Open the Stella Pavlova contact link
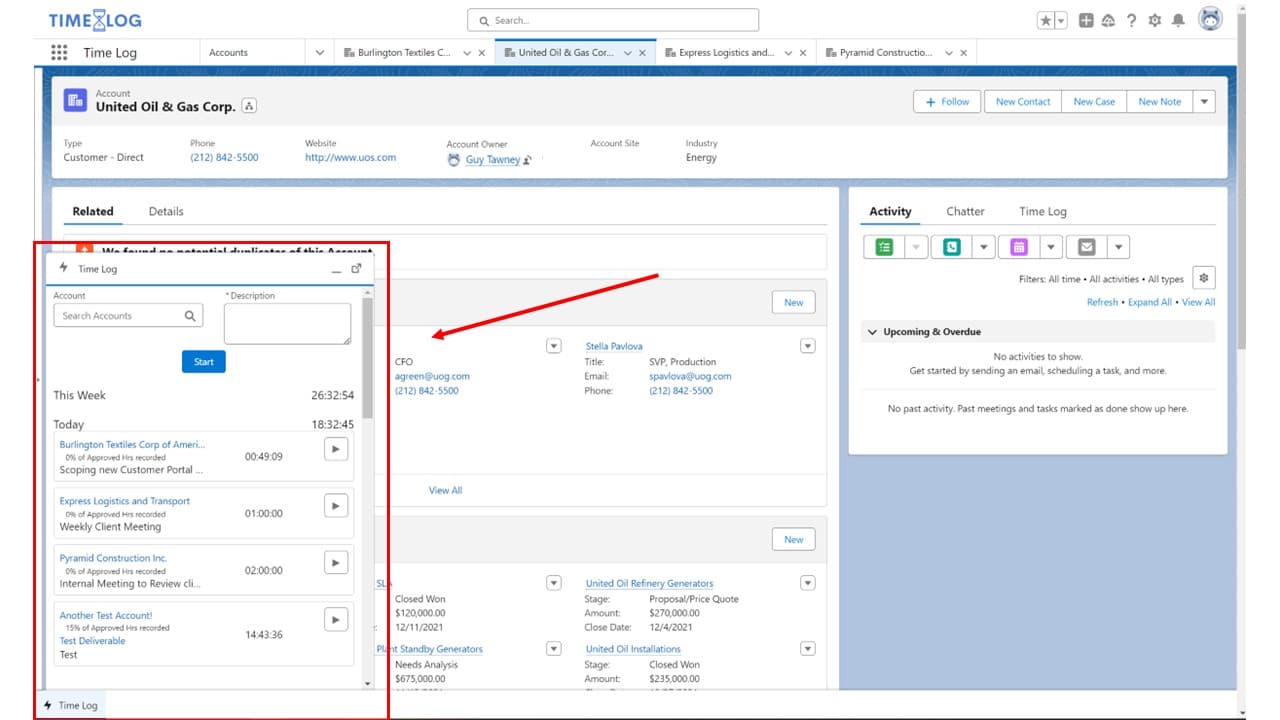Viewport: 1280px width, 720px height. [614, 346]
